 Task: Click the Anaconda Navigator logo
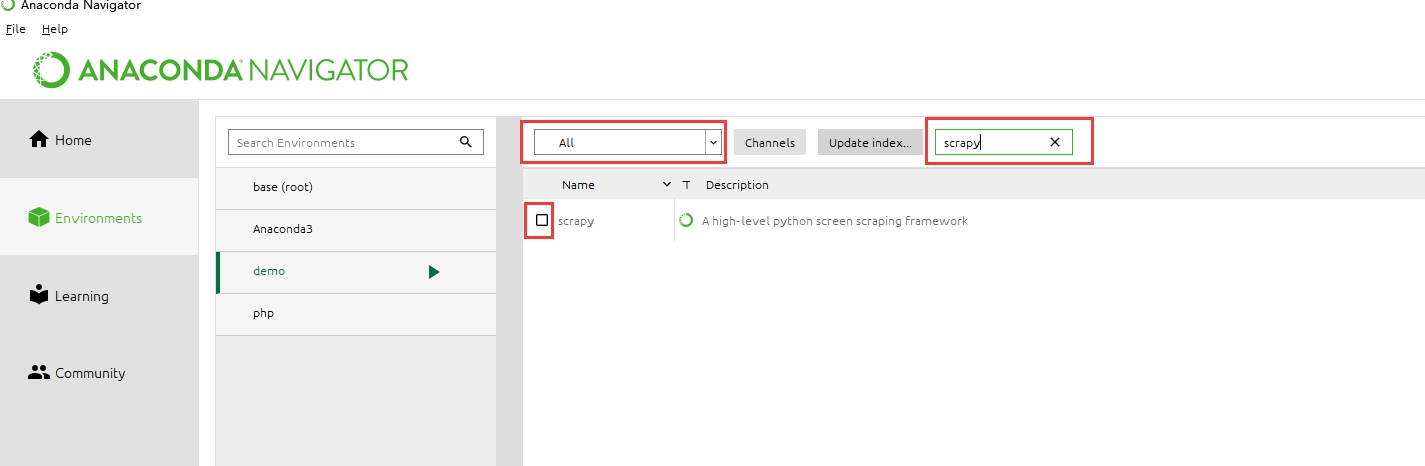(221, 70)
